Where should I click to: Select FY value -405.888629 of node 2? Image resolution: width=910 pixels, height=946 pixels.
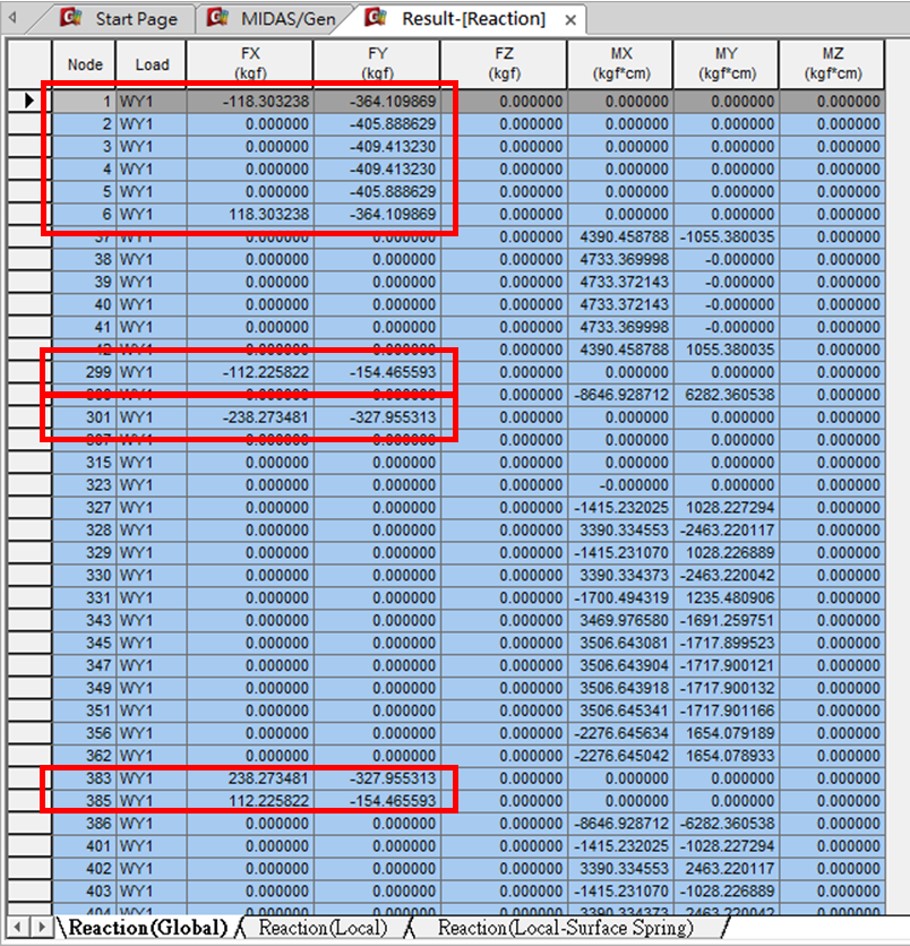[x=377, y=124]
